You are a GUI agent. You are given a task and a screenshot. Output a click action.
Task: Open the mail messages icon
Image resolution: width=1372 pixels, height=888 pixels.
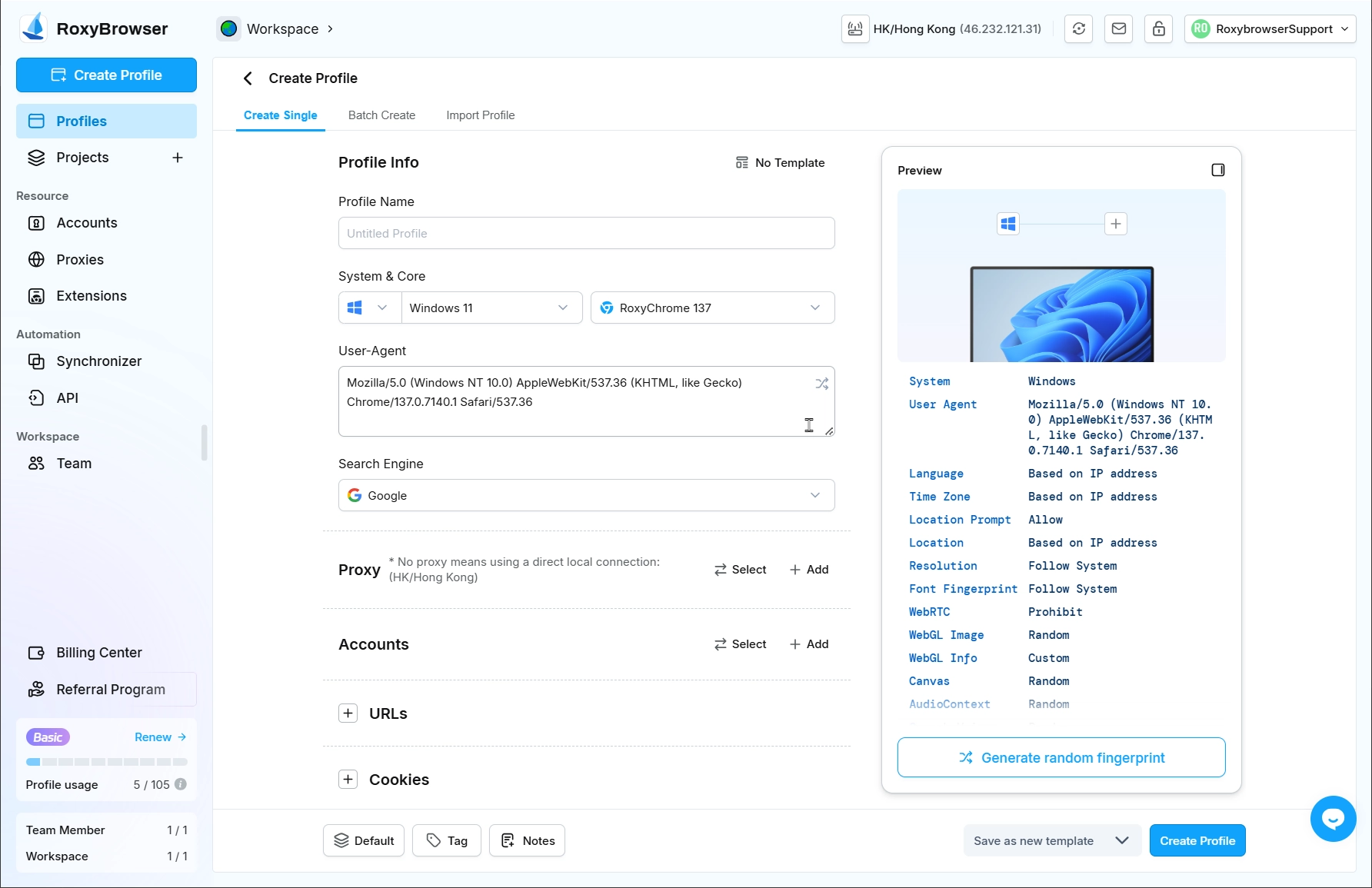click(1118, 29)
